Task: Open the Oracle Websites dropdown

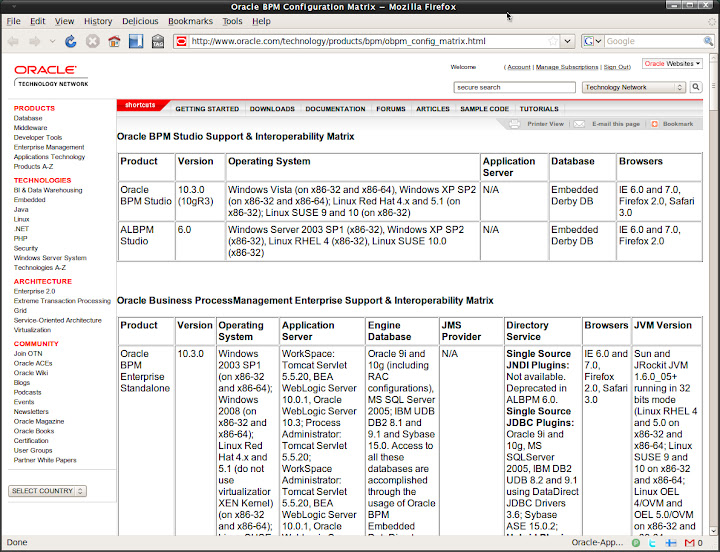Action: (x=672, y=63)
